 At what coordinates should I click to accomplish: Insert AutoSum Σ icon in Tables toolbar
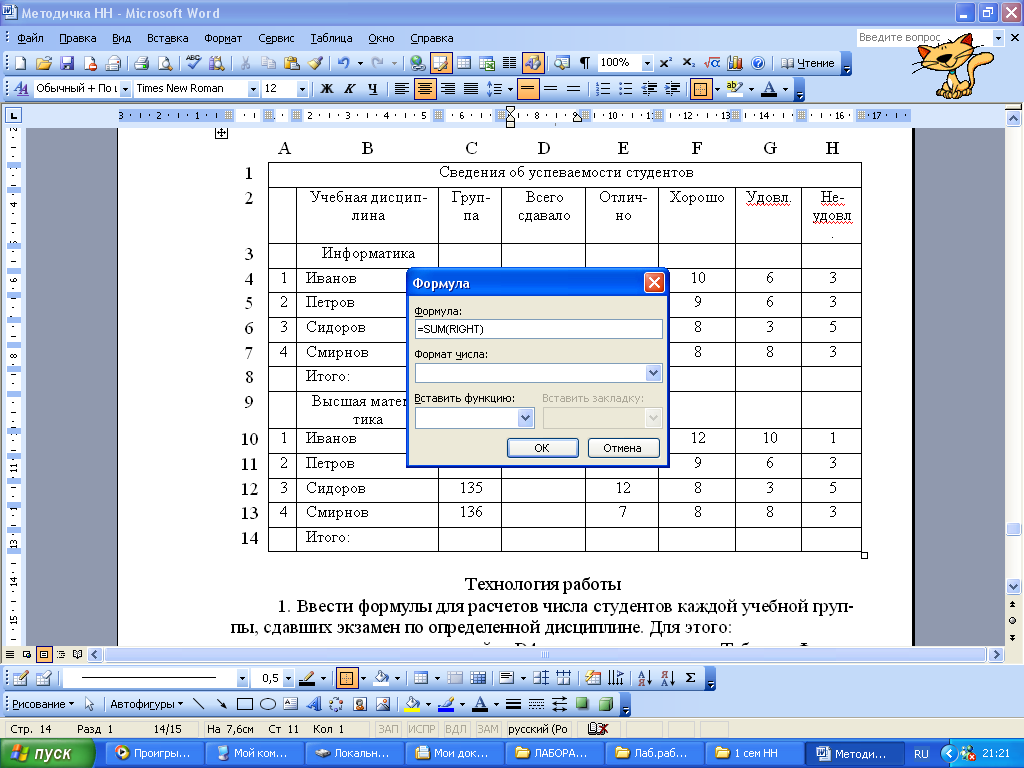pos(690,679)
